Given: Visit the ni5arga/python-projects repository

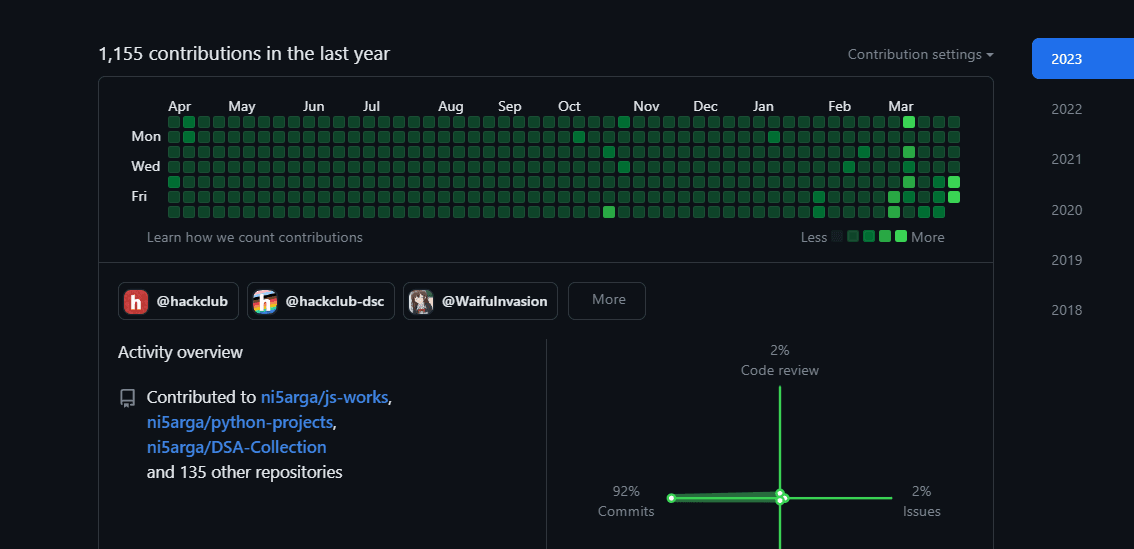Looking at the screenshot, I should (240, 422).
